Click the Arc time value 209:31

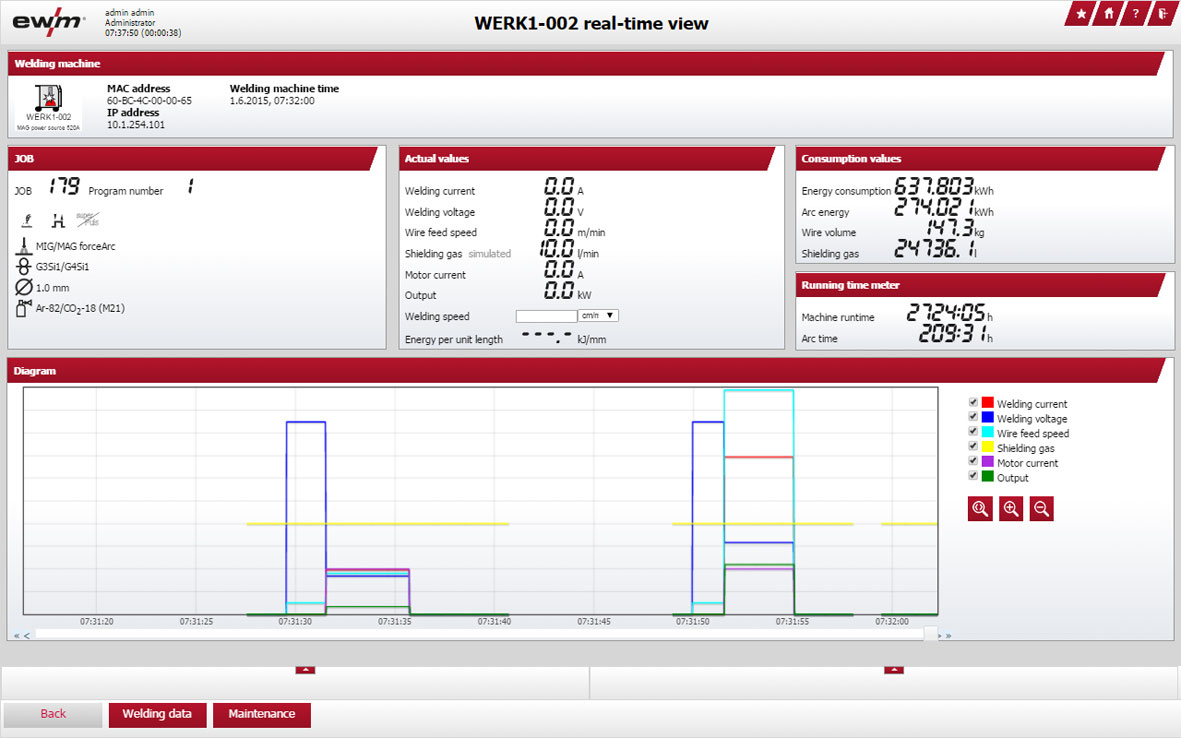tap(953, 333)
